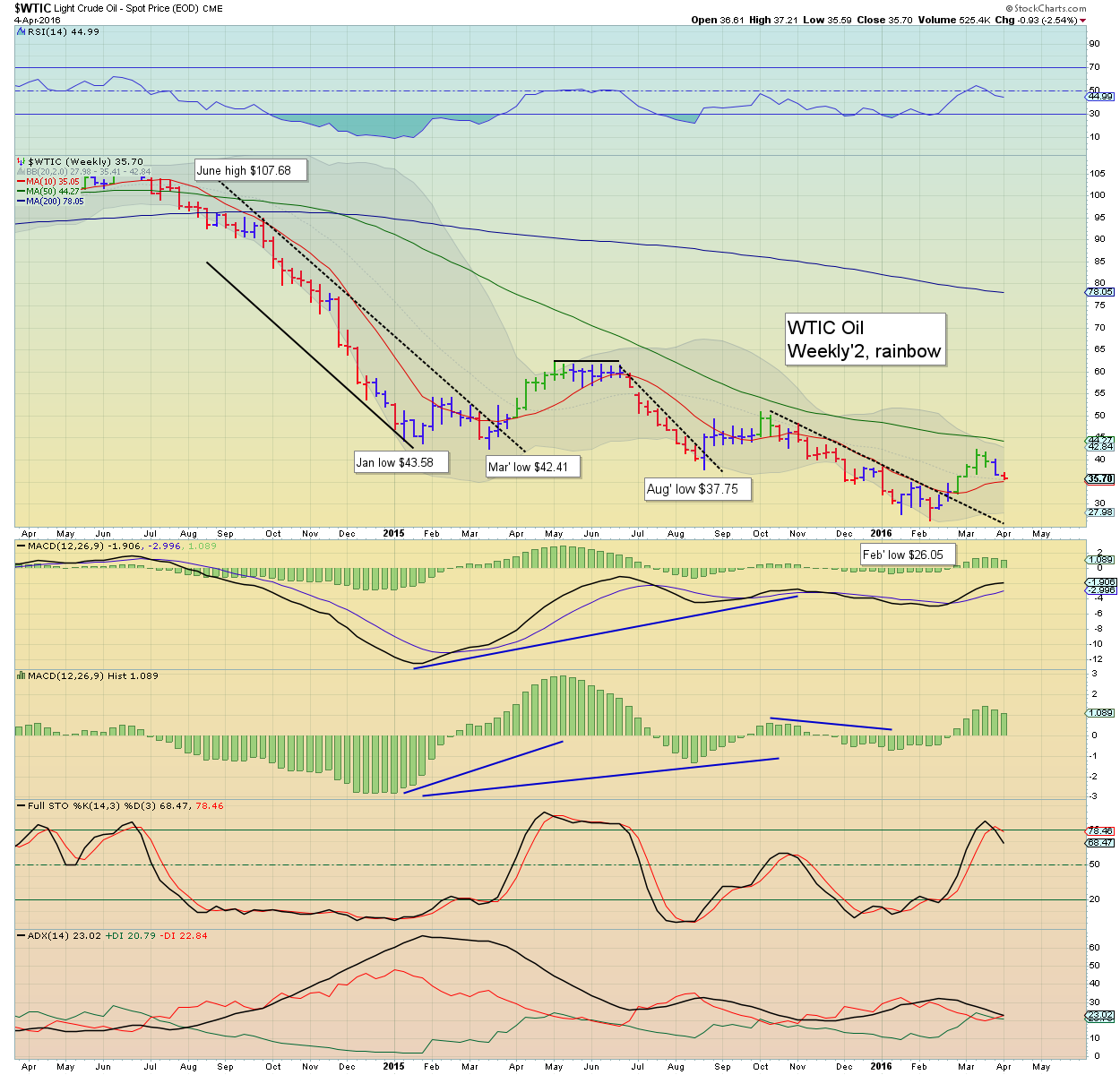Click the red down arrow after Chg
The width and height of the screenshot is (1120, 1075).
coord(1083,21)
